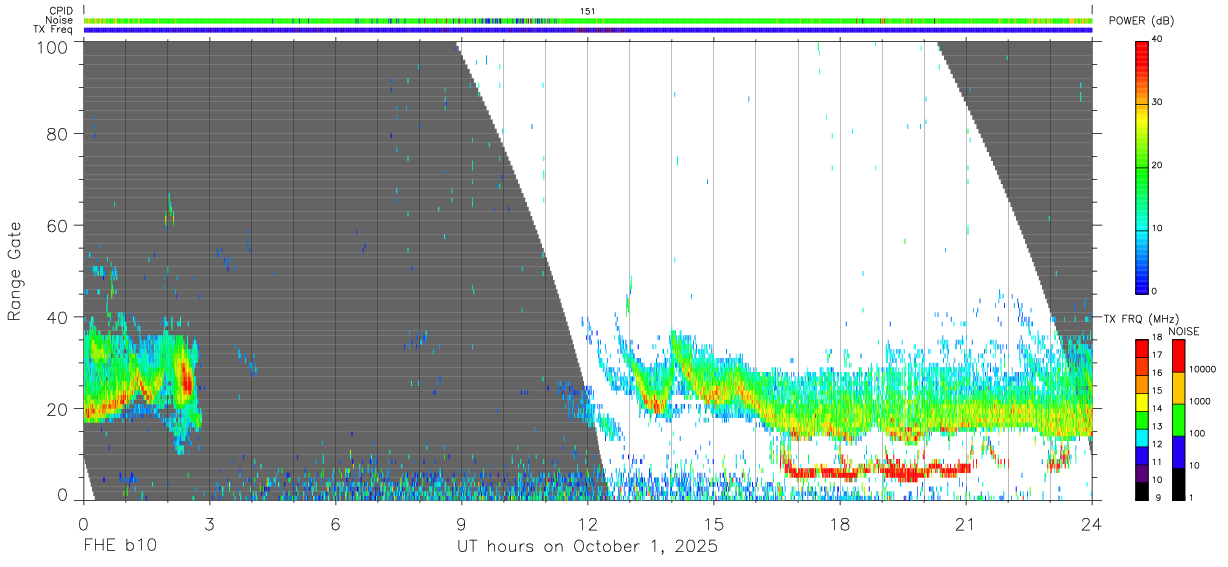Image resolution: width=1228 pixels, height=567 pixels.
Task: Click x-axis tick label 6
Action: click(335, 524)
